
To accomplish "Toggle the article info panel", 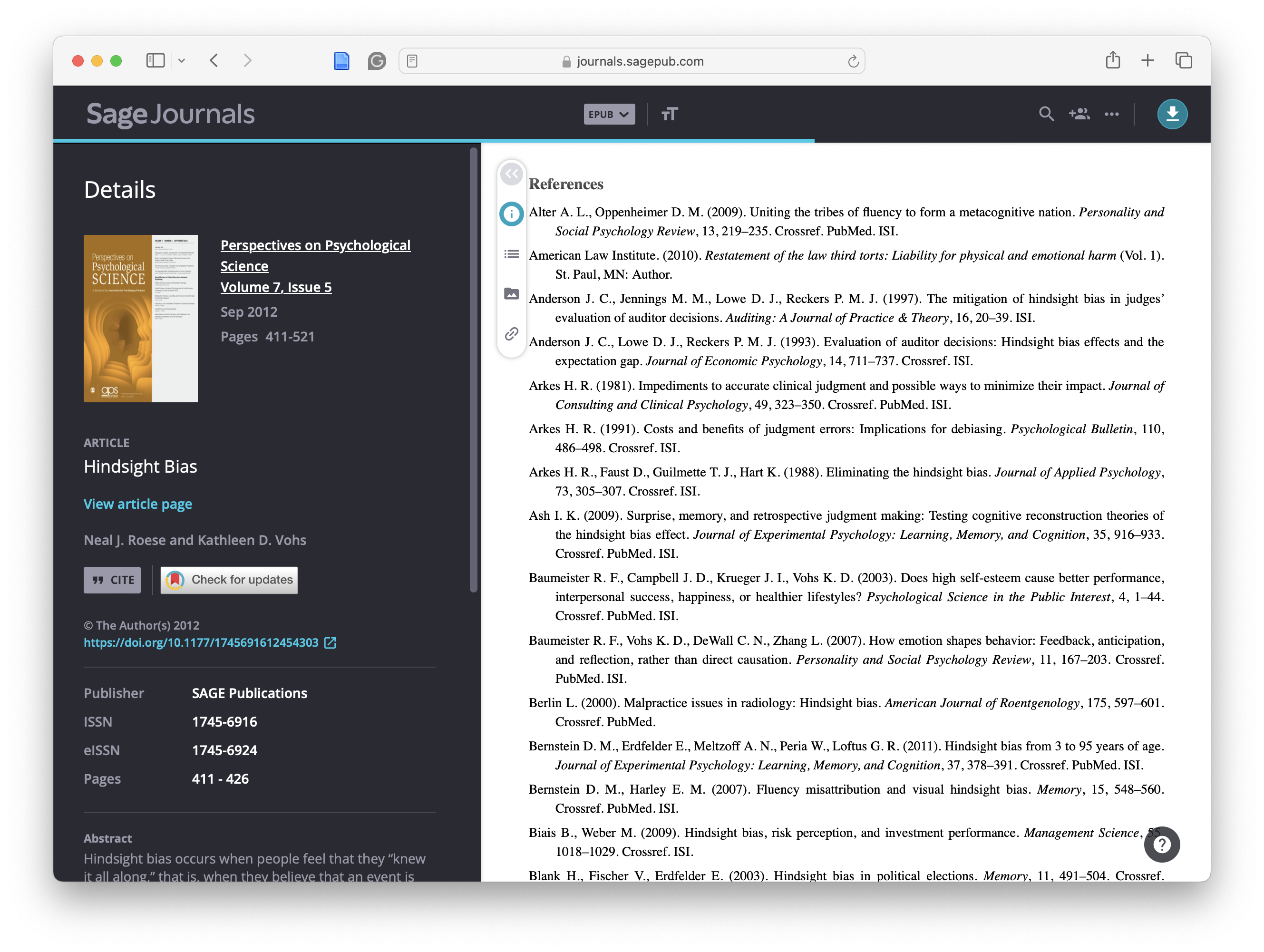I will pos(511,214).
